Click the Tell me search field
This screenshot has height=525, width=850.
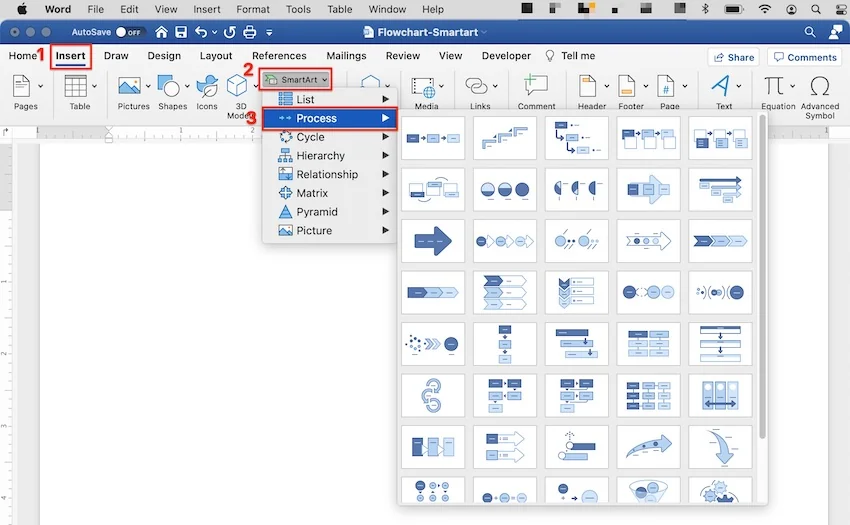click(x=571, y=55)
